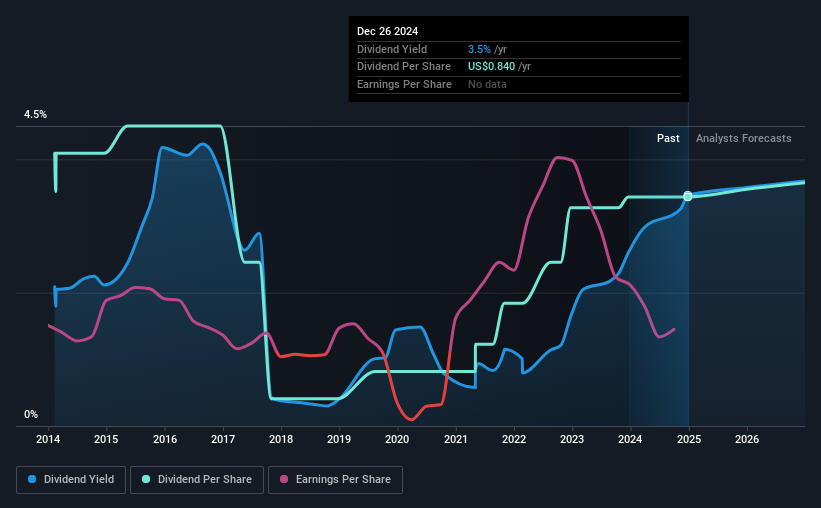The height and width of the screenshot is (508, 821).
Task: Click the 'Dec 26 2024' tooltip date
Action: coord(387,31)
